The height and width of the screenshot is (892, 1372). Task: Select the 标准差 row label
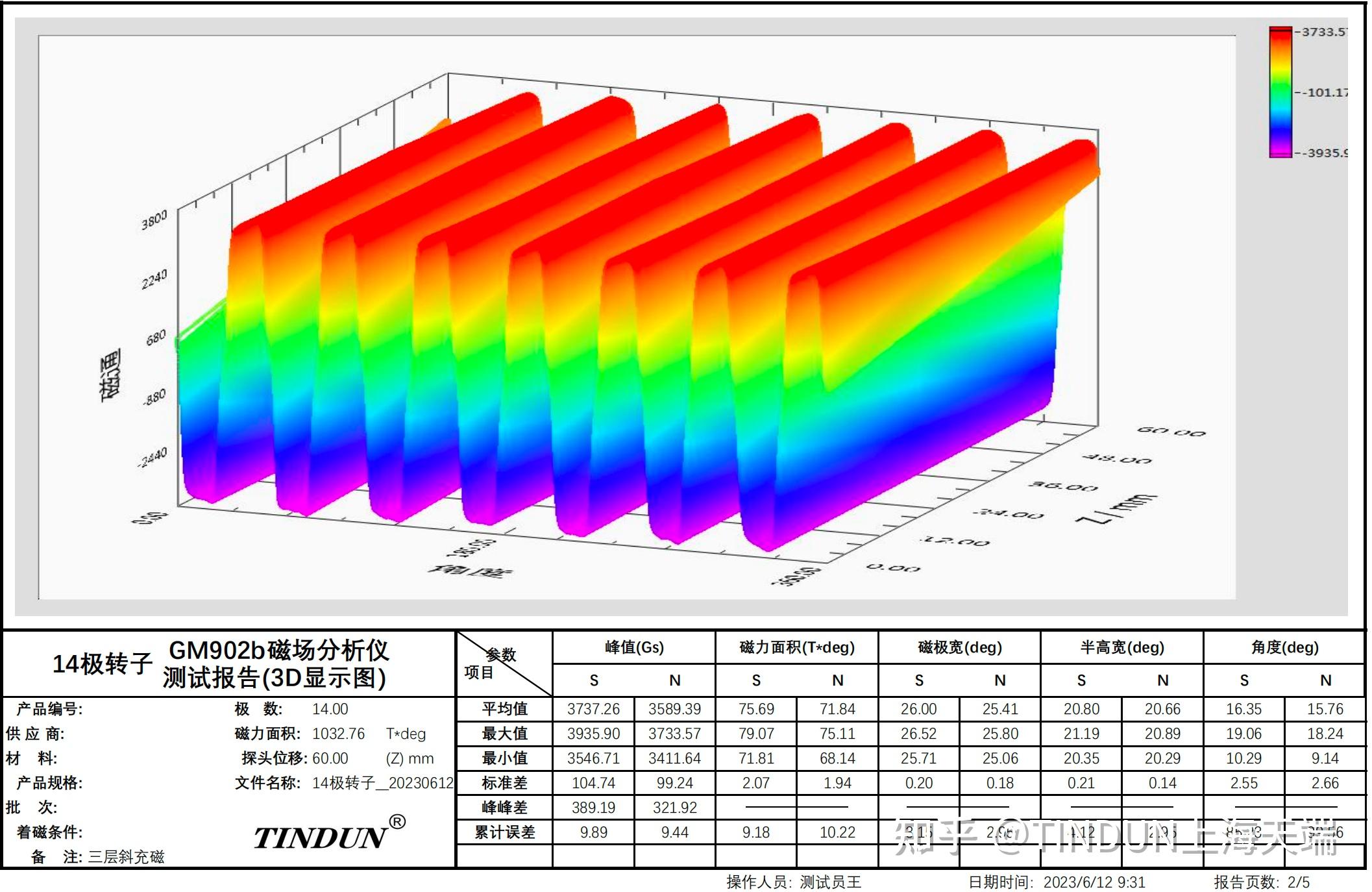coord(505,783)
